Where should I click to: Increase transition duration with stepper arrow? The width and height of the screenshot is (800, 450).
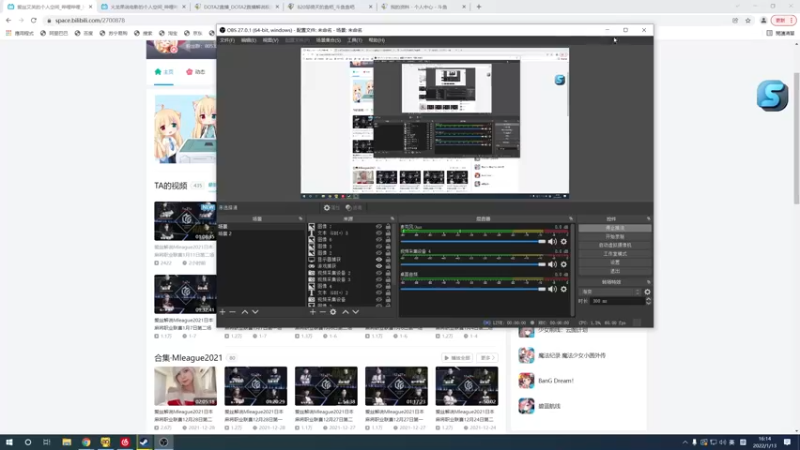[x=648, y=299]
